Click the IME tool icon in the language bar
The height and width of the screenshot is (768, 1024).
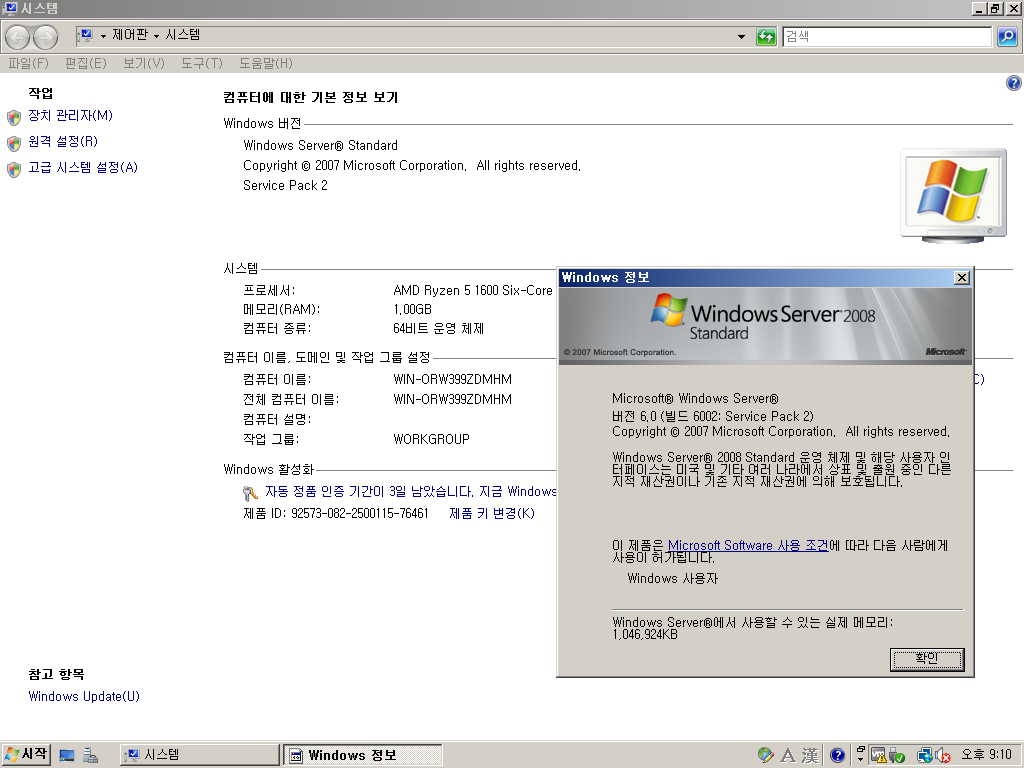(x=765, y=756)
